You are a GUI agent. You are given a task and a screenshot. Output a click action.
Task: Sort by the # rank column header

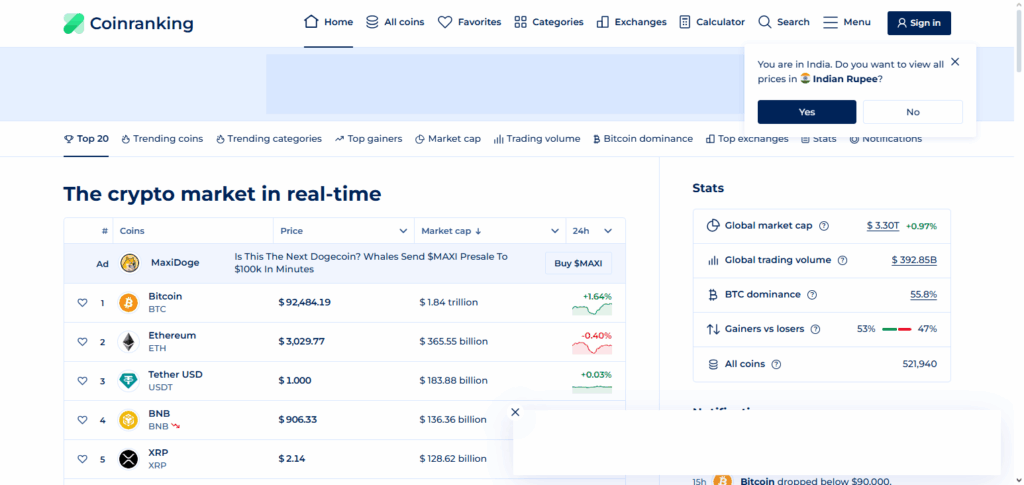point(104,231)
